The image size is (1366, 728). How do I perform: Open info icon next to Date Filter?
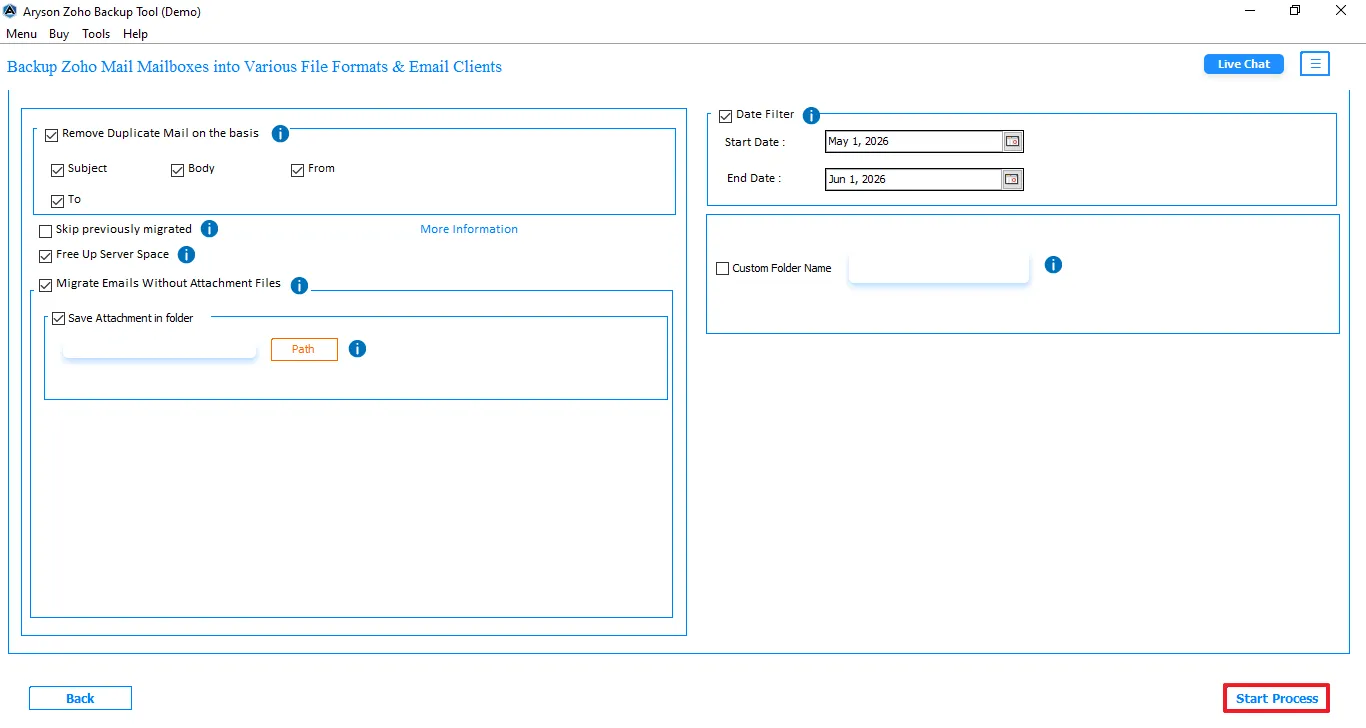[811, 116]
